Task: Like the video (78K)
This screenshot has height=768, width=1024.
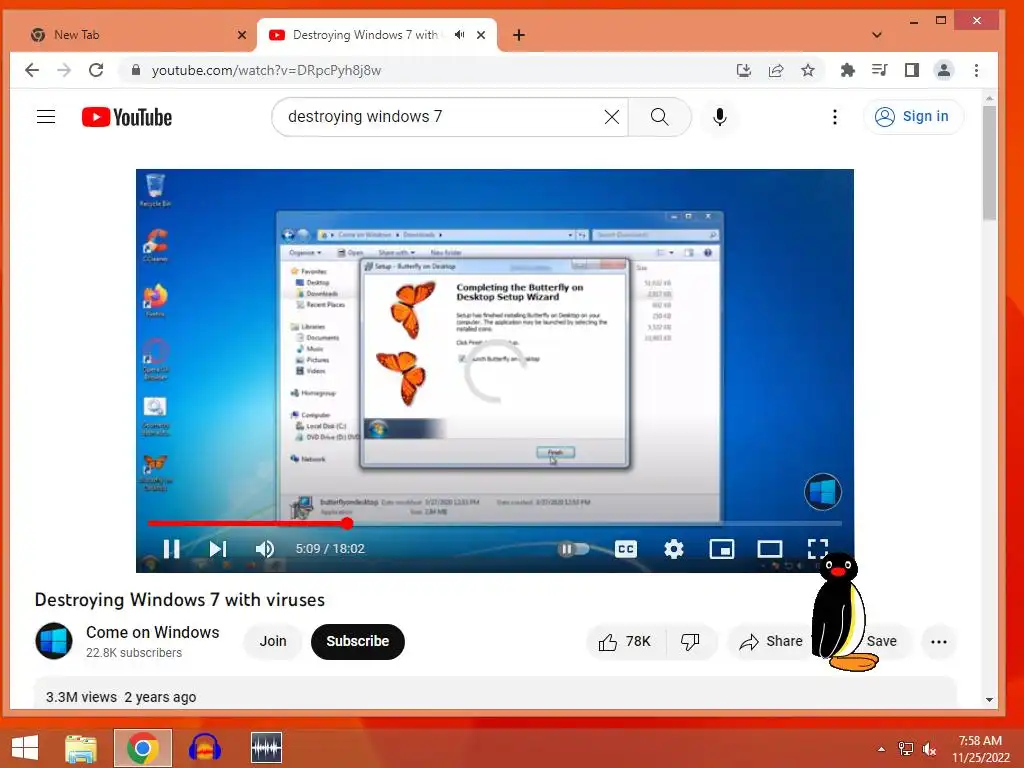Action: (626, 641)
